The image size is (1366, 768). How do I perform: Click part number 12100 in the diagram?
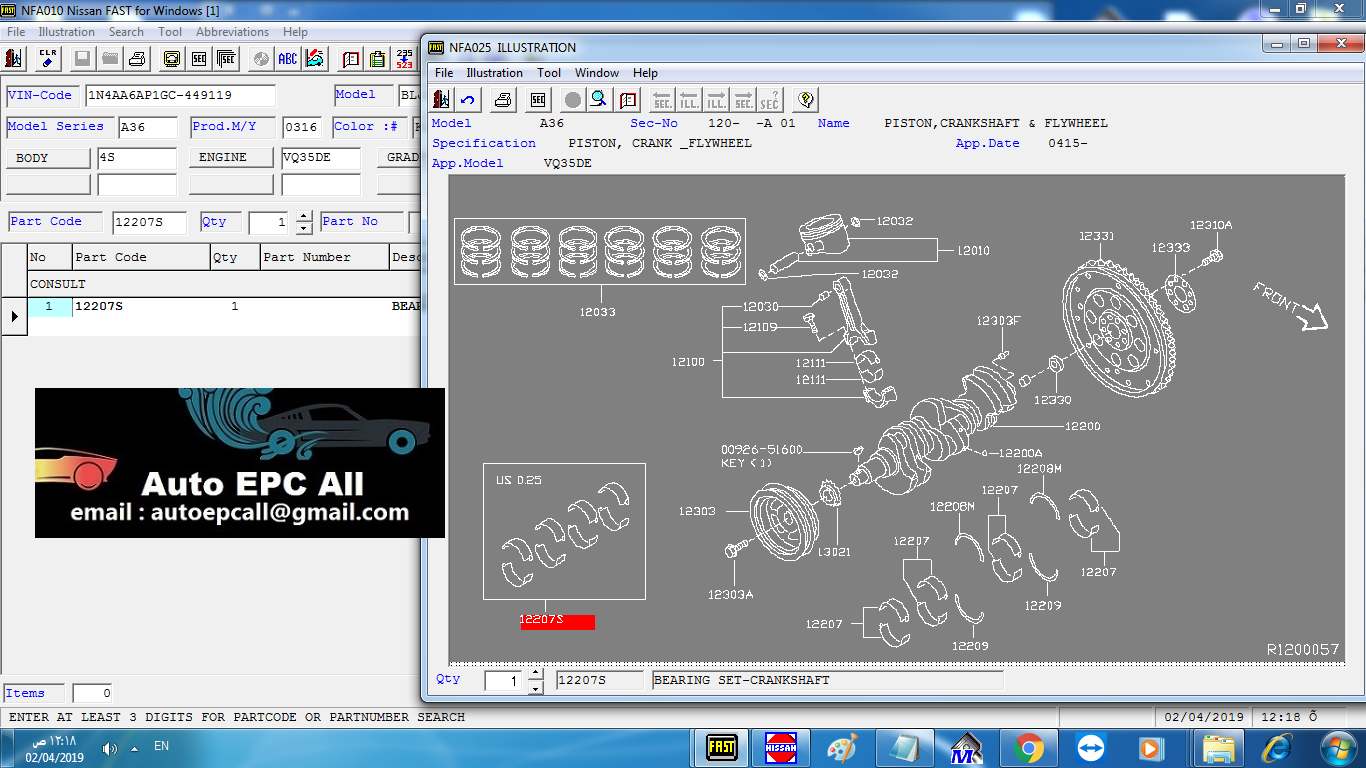click(x=688, y=362)
